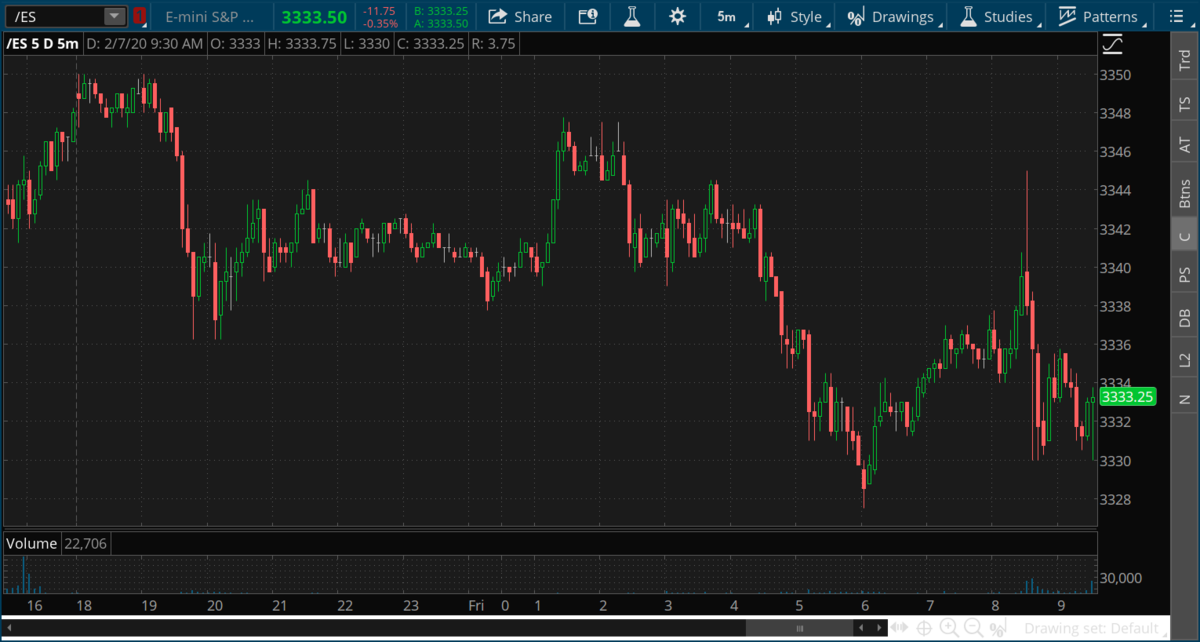Open the Drawings menu
The height and width of the screenshot is (642, 1200).
[x=892, y=16]
